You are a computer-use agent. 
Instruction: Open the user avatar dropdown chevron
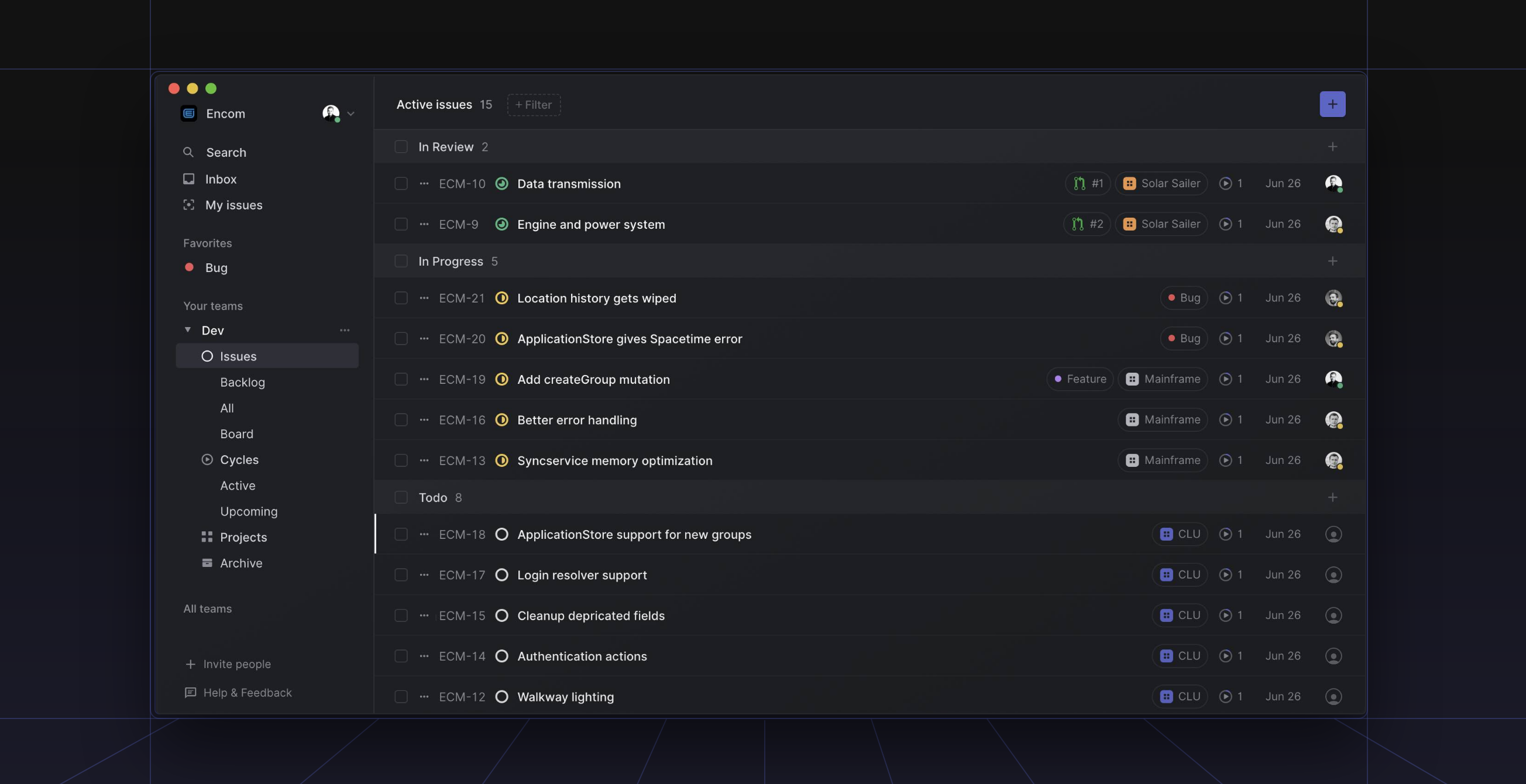click(350, 114)
